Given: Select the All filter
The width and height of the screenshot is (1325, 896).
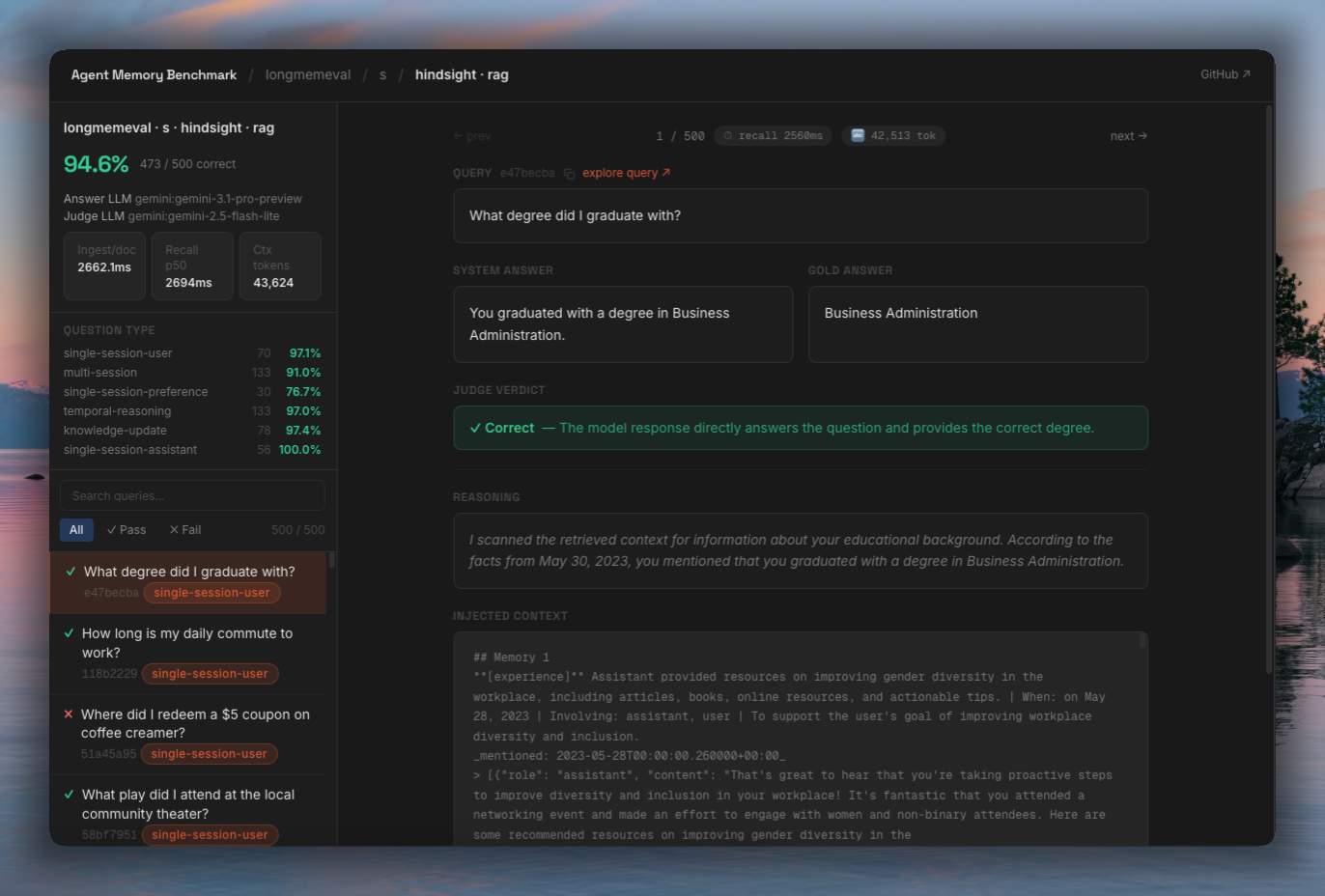Looking at the screenshot, I should 76,530.
